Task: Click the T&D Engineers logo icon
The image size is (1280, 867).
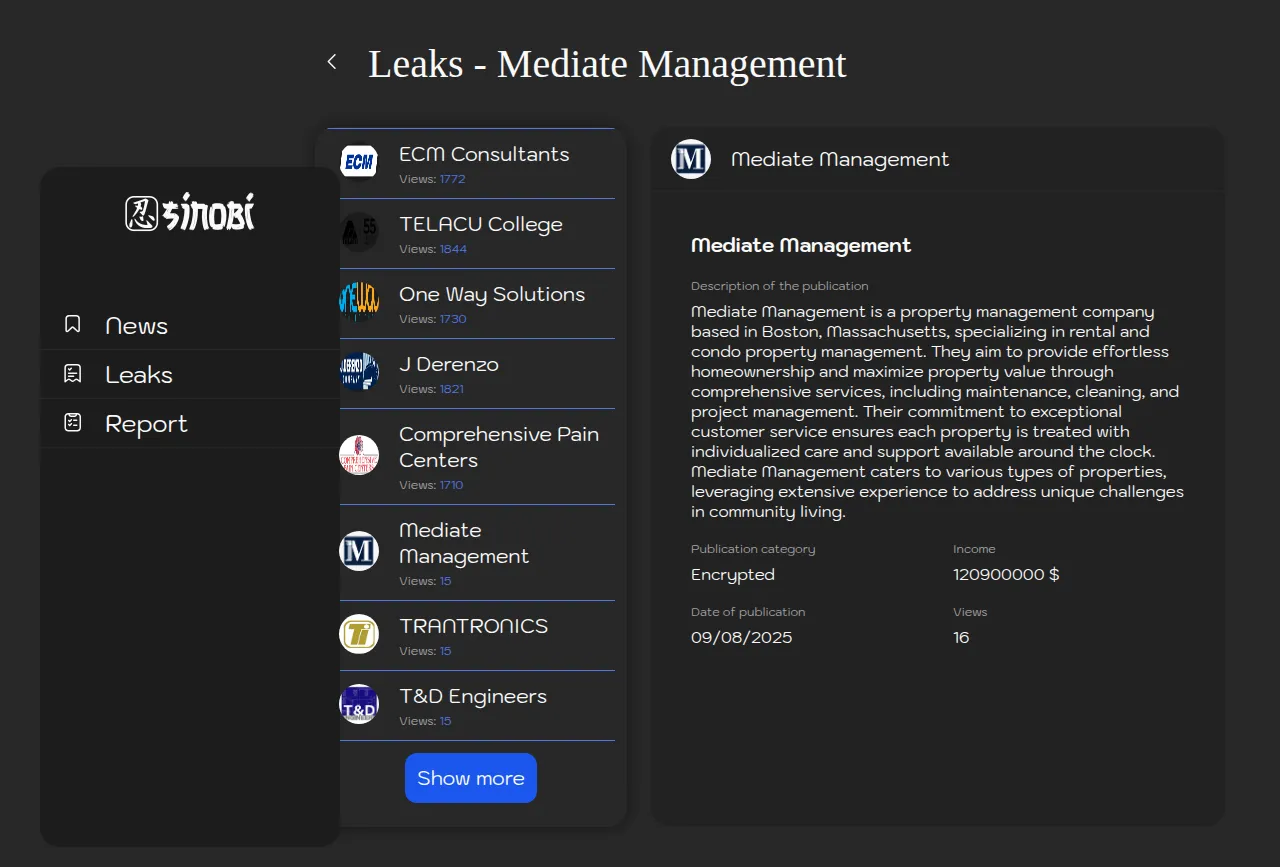Action: click(359, 704)
